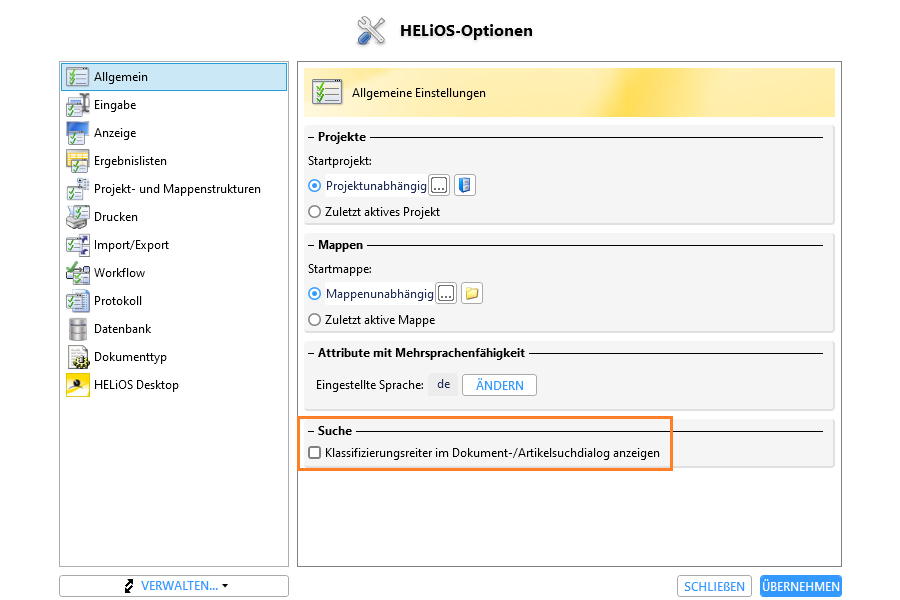
Task: Click the ÄNDERN language button
Action: (x=499, y=385)
